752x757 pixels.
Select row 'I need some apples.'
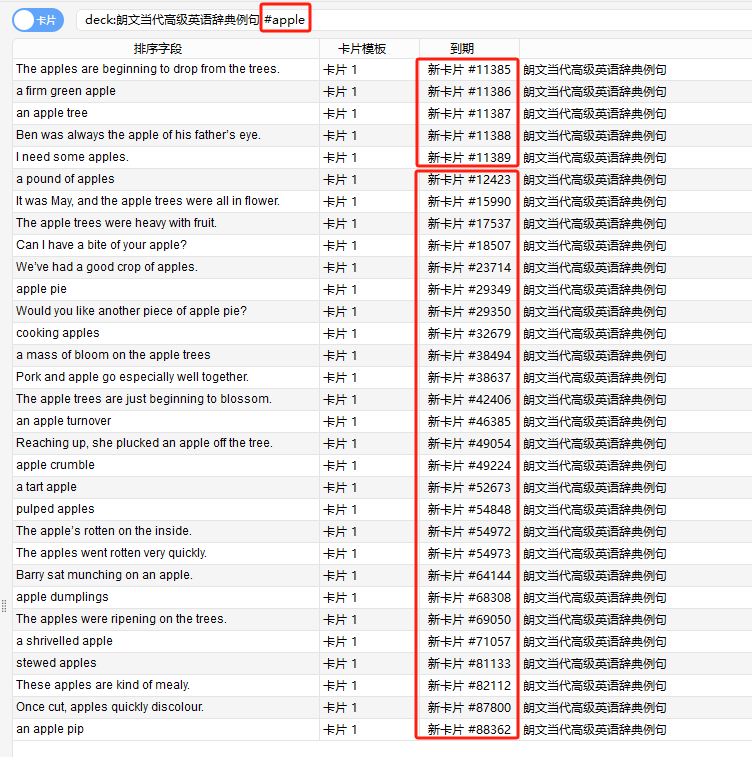point(382,157)
